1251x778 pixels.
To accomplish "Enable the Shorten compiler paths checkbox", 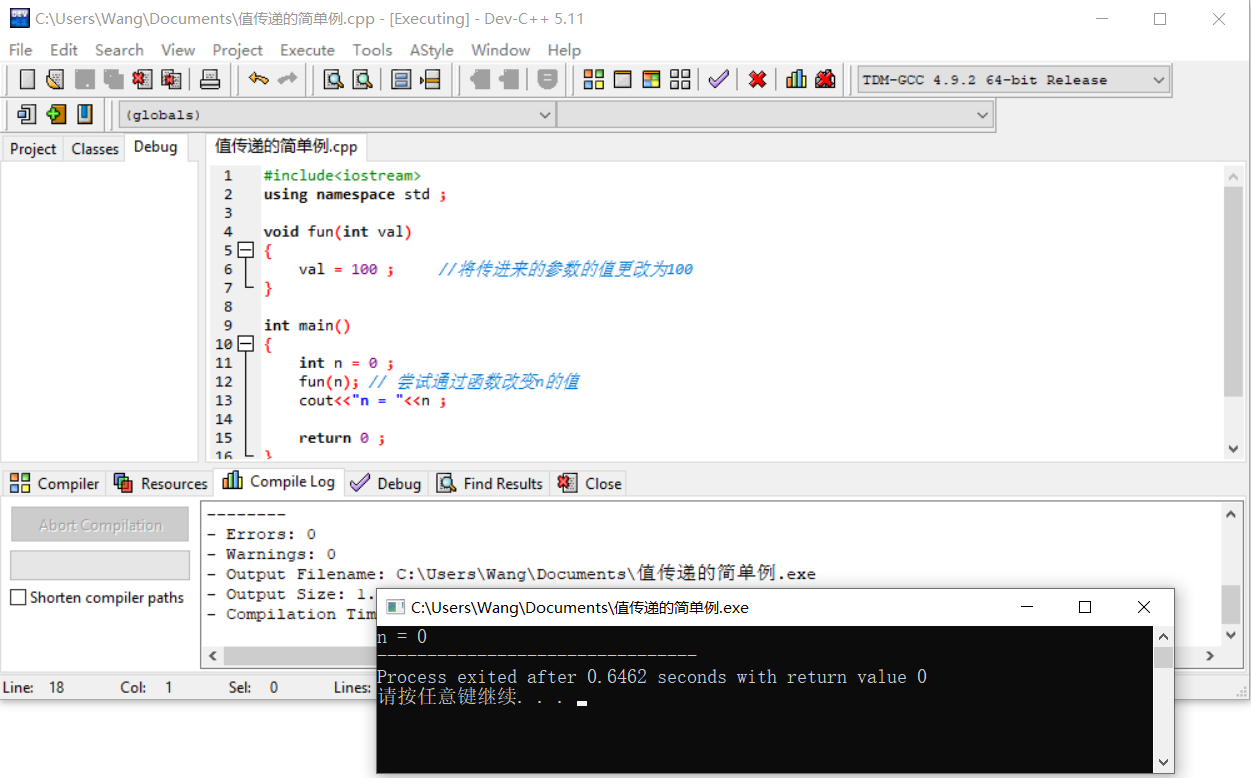I will 16,597.
